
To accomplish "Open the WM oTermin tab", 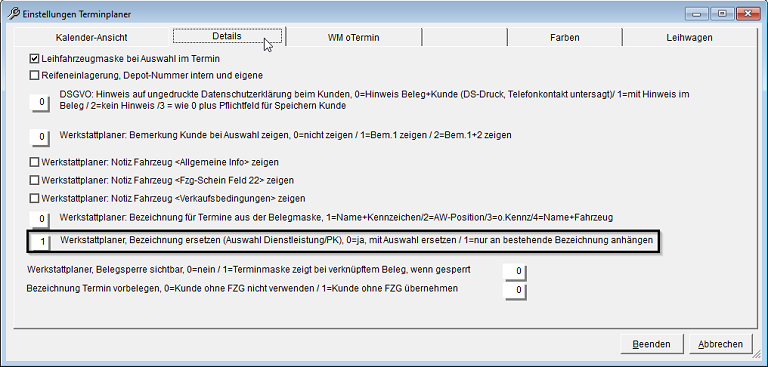I will pos(353,37).
